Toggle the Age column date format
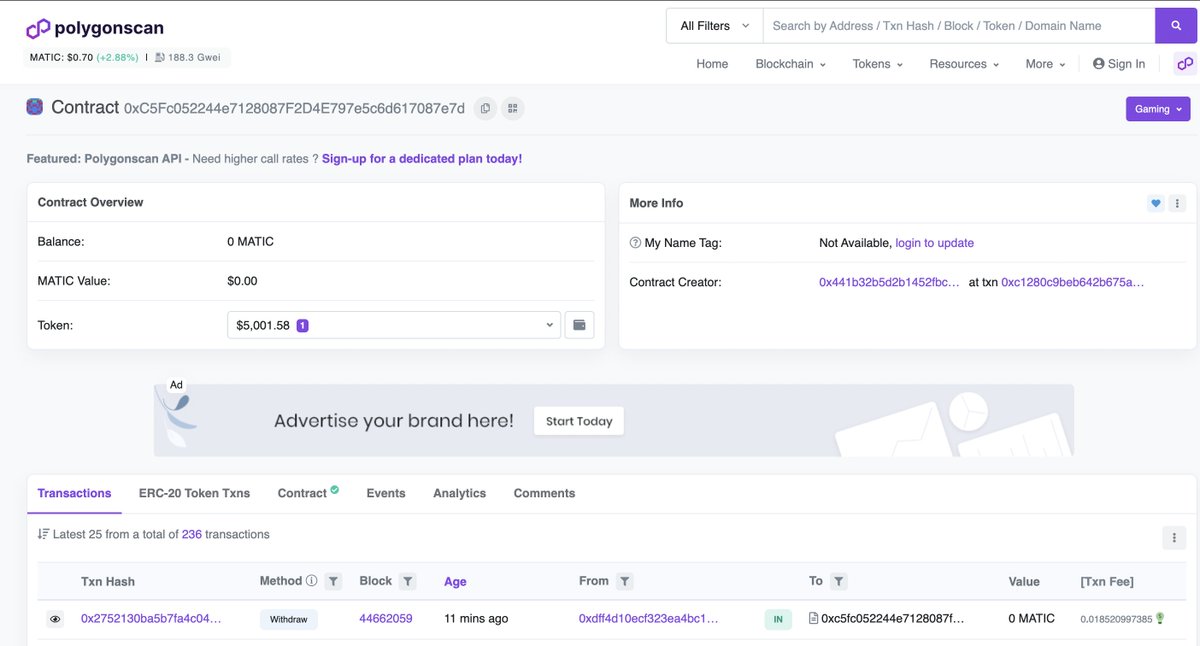 click(455, 582)
